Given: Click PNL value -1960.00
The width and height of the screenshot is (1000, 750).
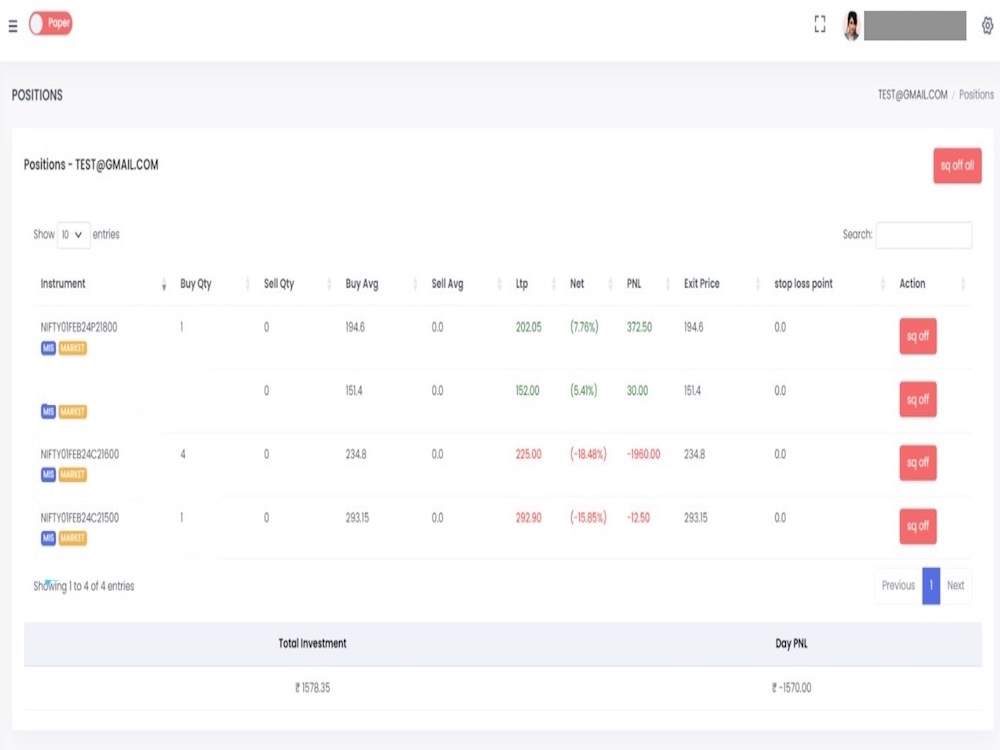Looking at the screenshot, I should 643,454.
